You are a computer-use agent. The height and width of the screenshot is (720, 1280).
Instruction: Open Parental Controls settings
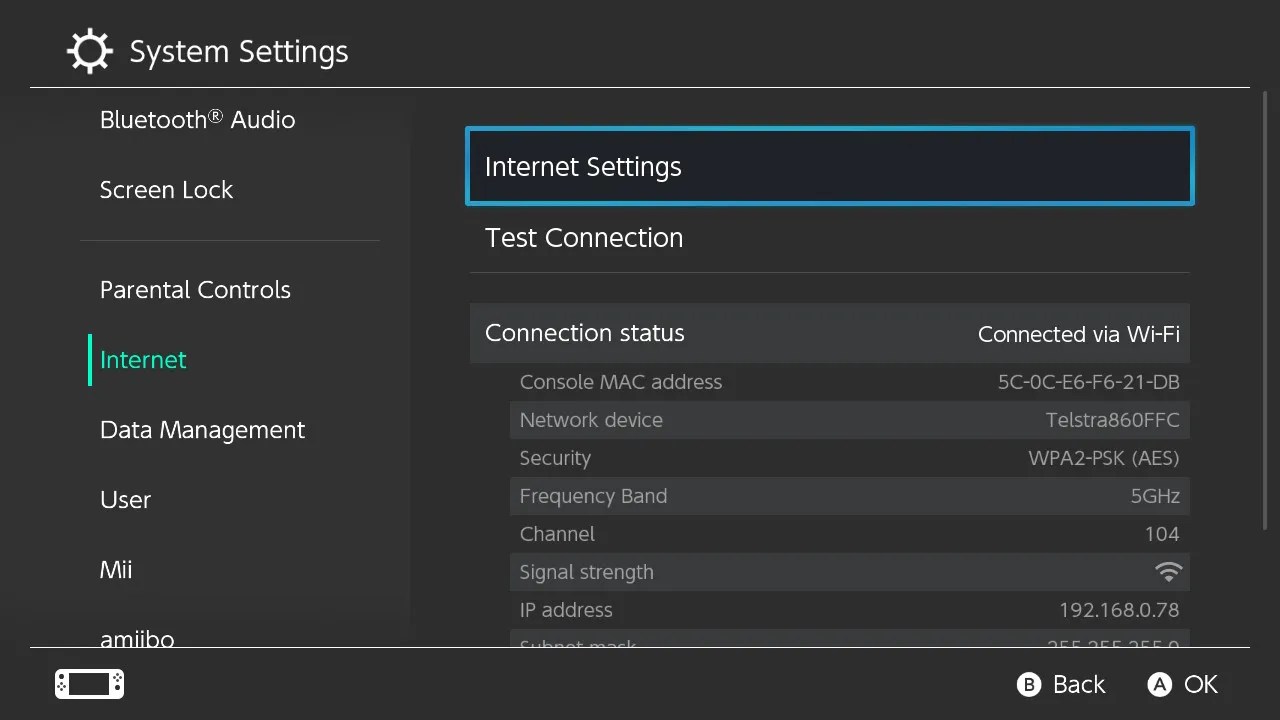coord(195,289)
